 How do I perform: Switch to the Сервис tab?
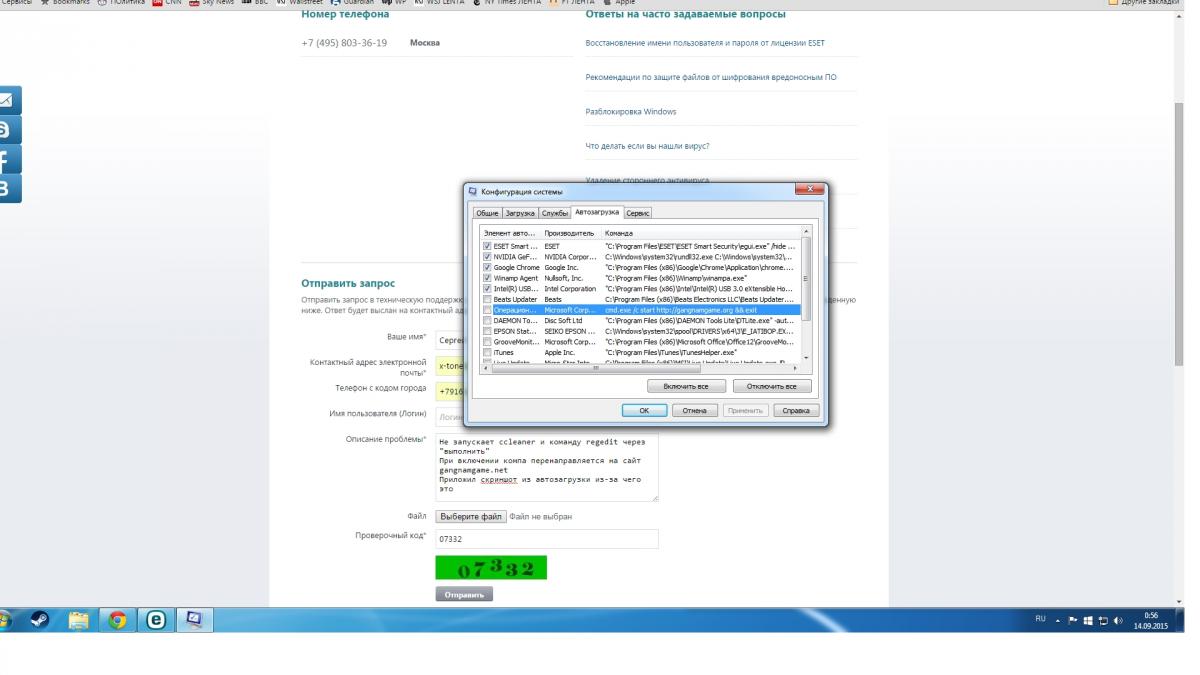click(x=638, y=213)
